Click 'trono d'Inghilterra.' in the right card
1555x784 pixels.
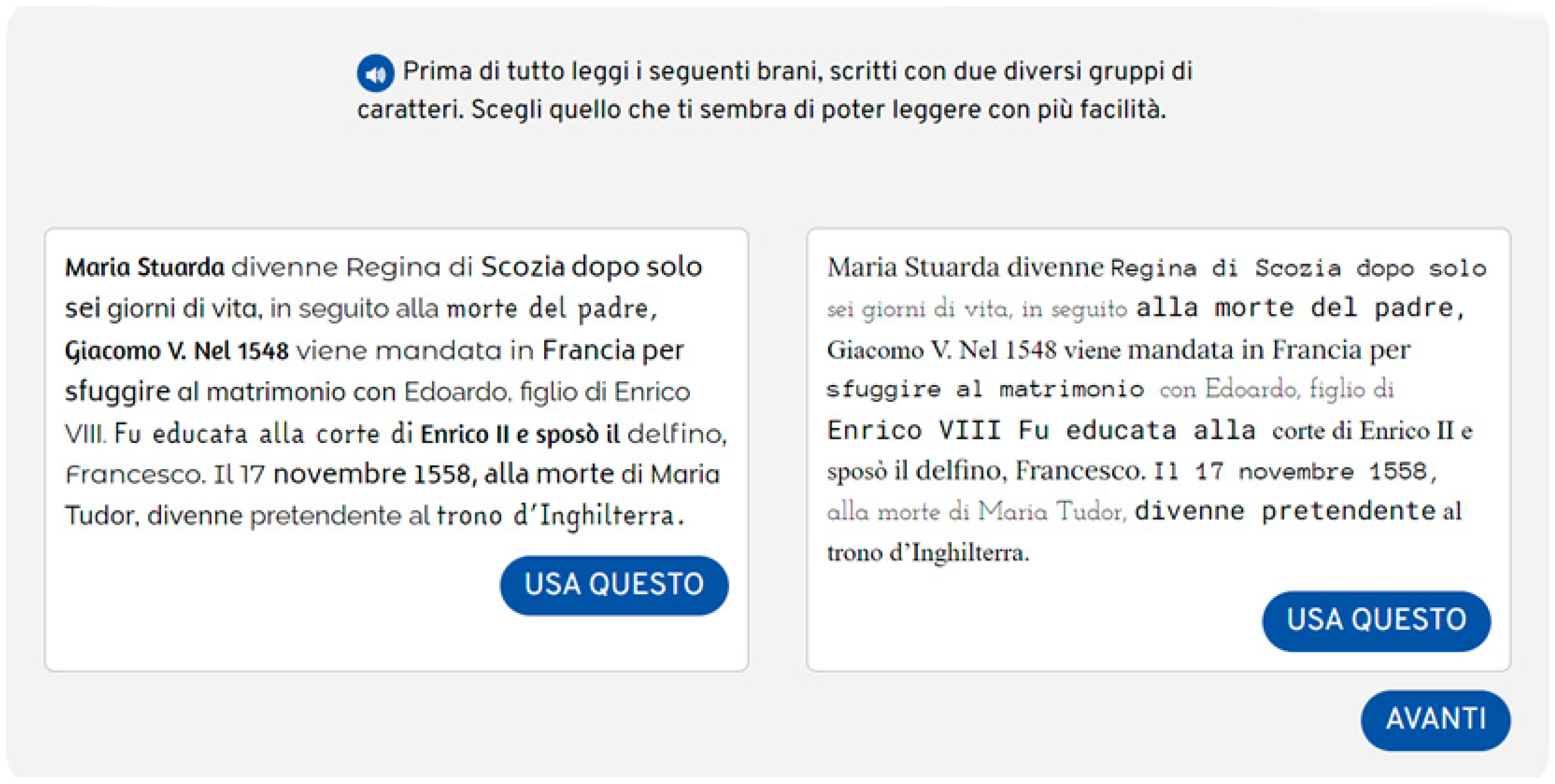click(927, 553)
